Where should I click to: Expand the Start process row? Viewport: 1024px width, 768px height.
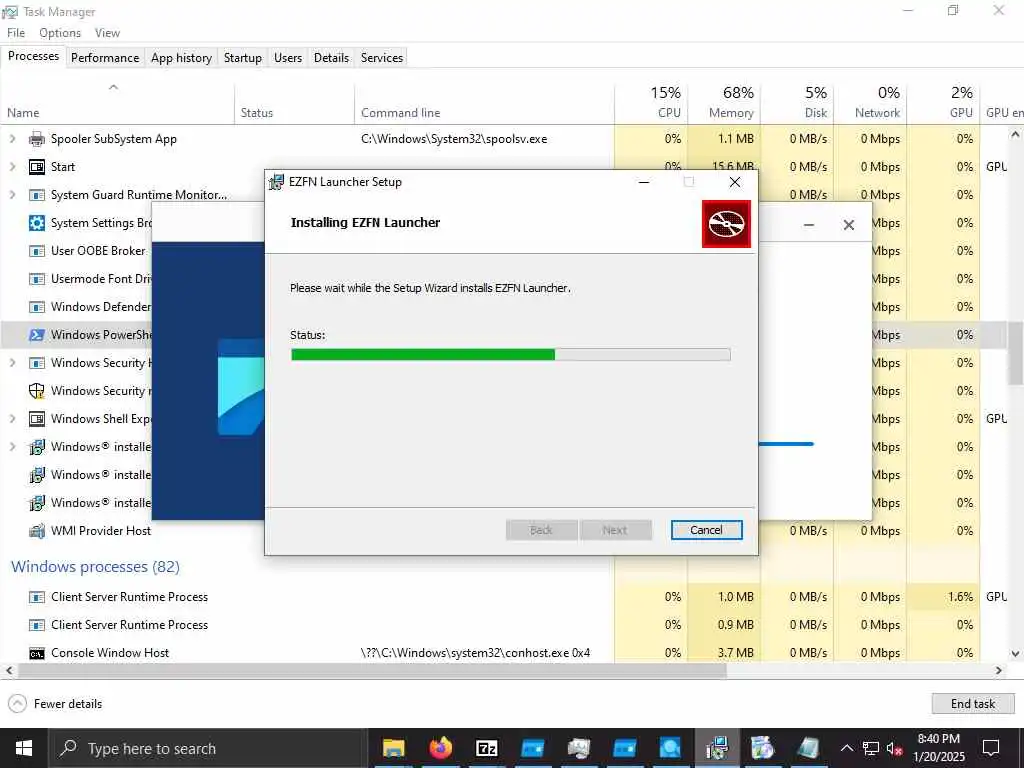[12, 167]
